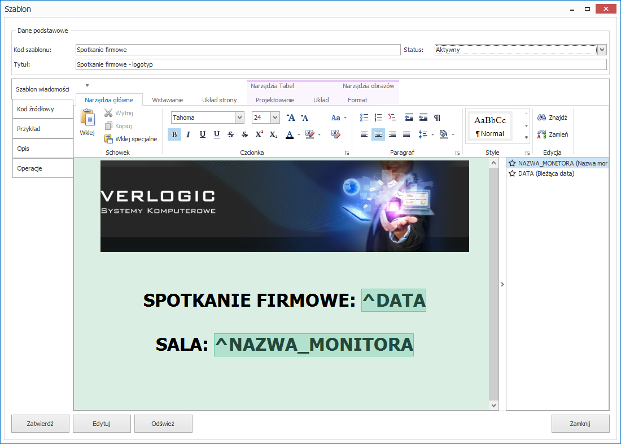
Task: Click the Zamień (replace) icon
Action: (540, 134)
